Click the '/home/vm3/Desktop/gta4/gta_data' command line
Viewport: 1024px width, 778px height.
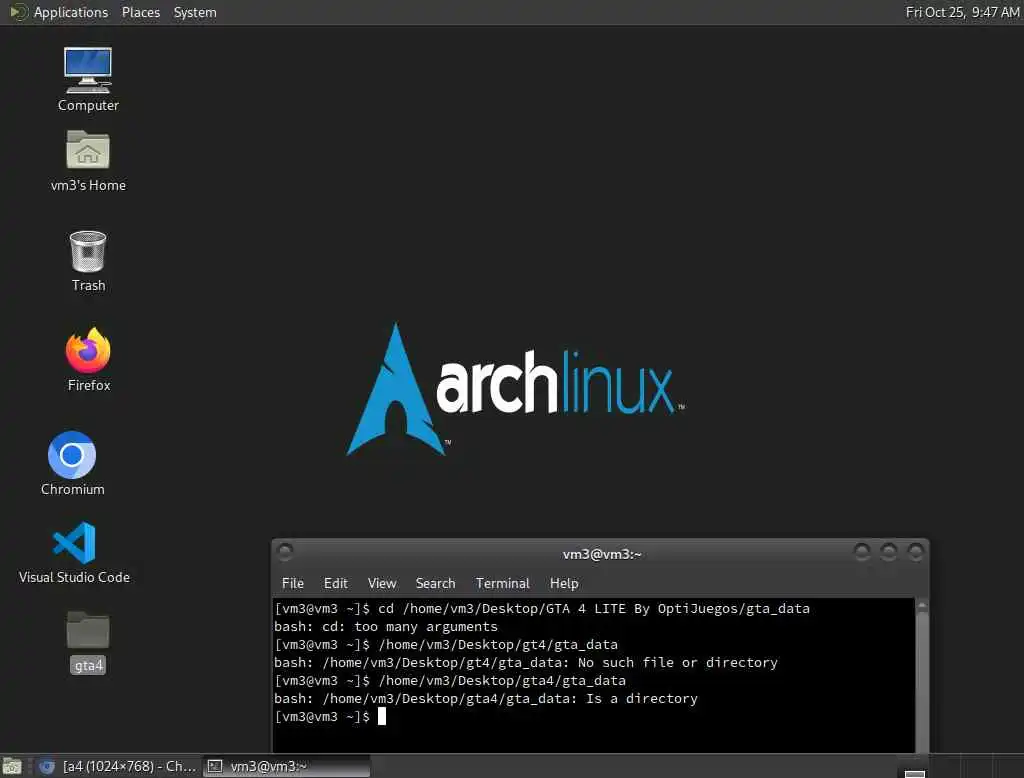450,680
